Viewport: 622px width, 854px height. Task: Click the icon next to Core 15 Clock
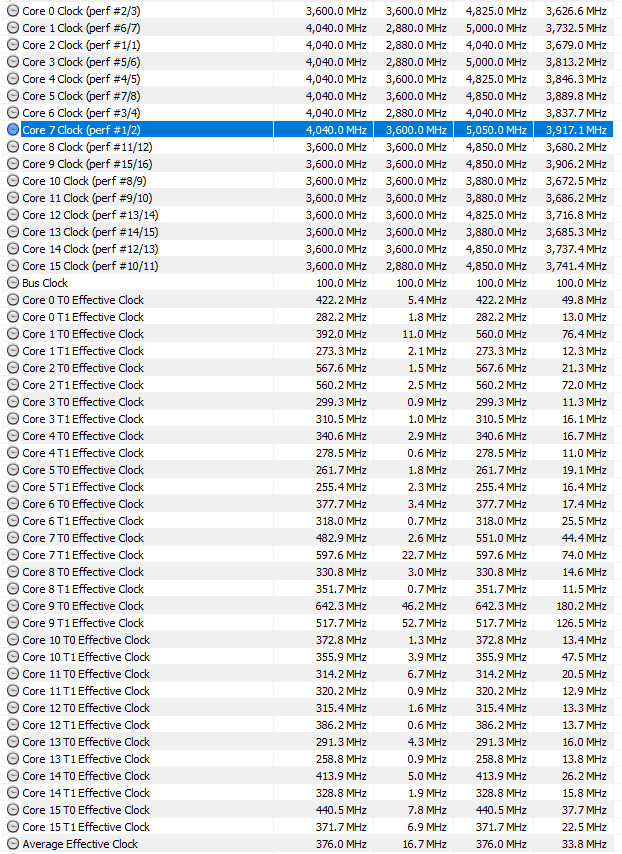tap(13, 266)
